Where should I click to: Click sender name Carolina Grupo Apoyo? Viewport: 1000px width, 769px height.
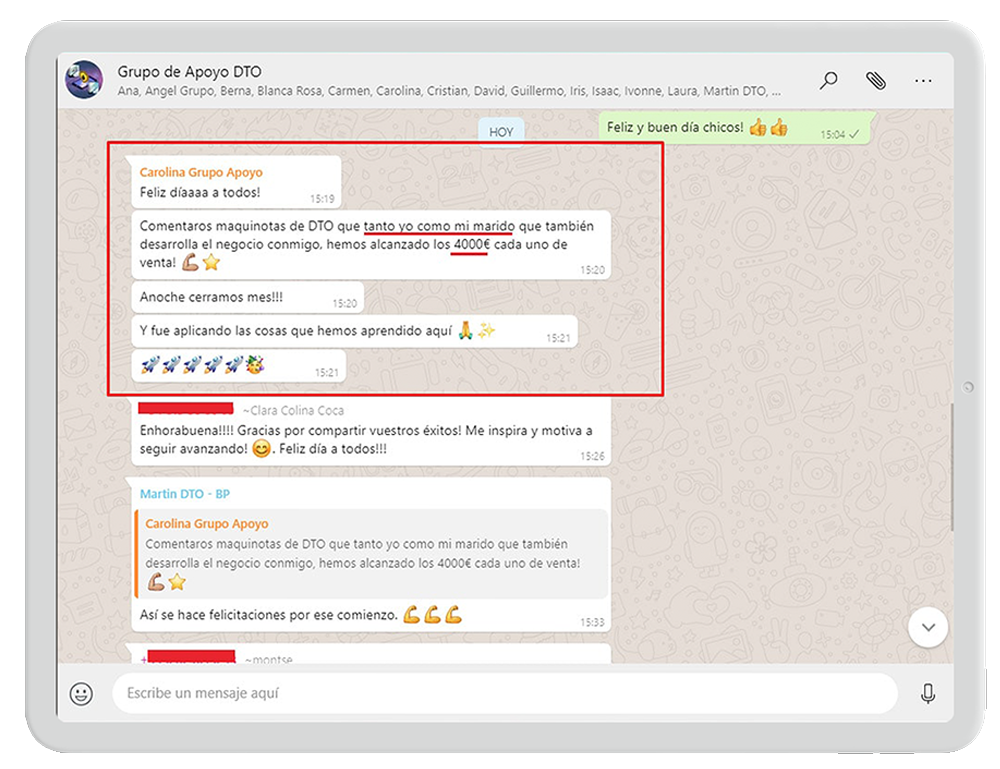click(201, 172)
